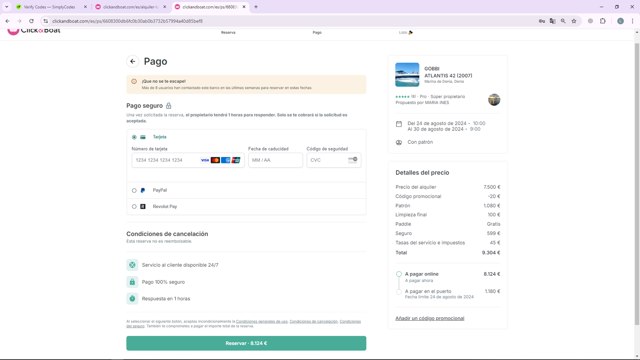Open Añadir un código promocional link

(x=429, y=318)
